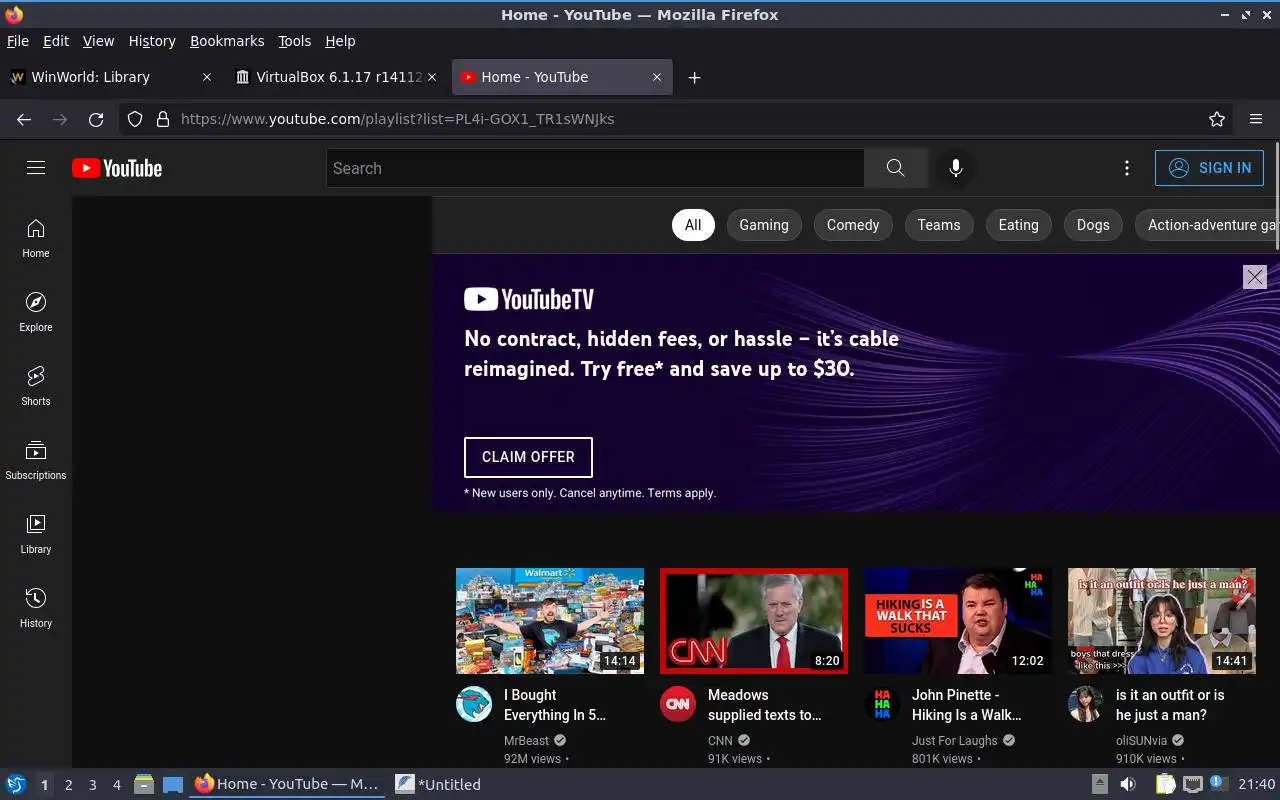
Task: Open 'is it an outfit or is he just a man?' title
Action: point(1170,705)
